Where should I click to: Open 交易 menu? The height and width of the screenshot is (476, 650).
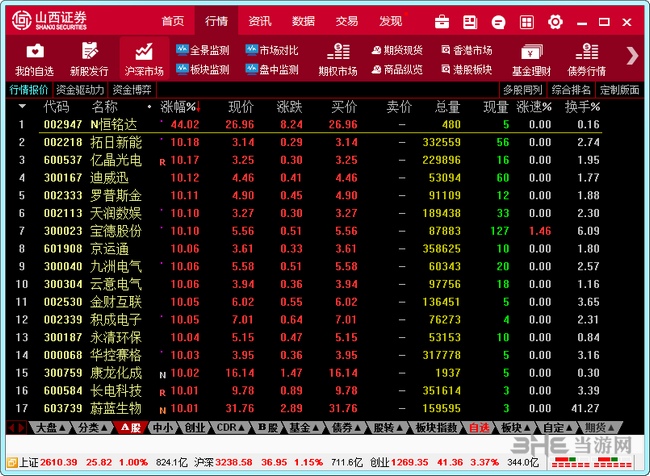[347, 21]
